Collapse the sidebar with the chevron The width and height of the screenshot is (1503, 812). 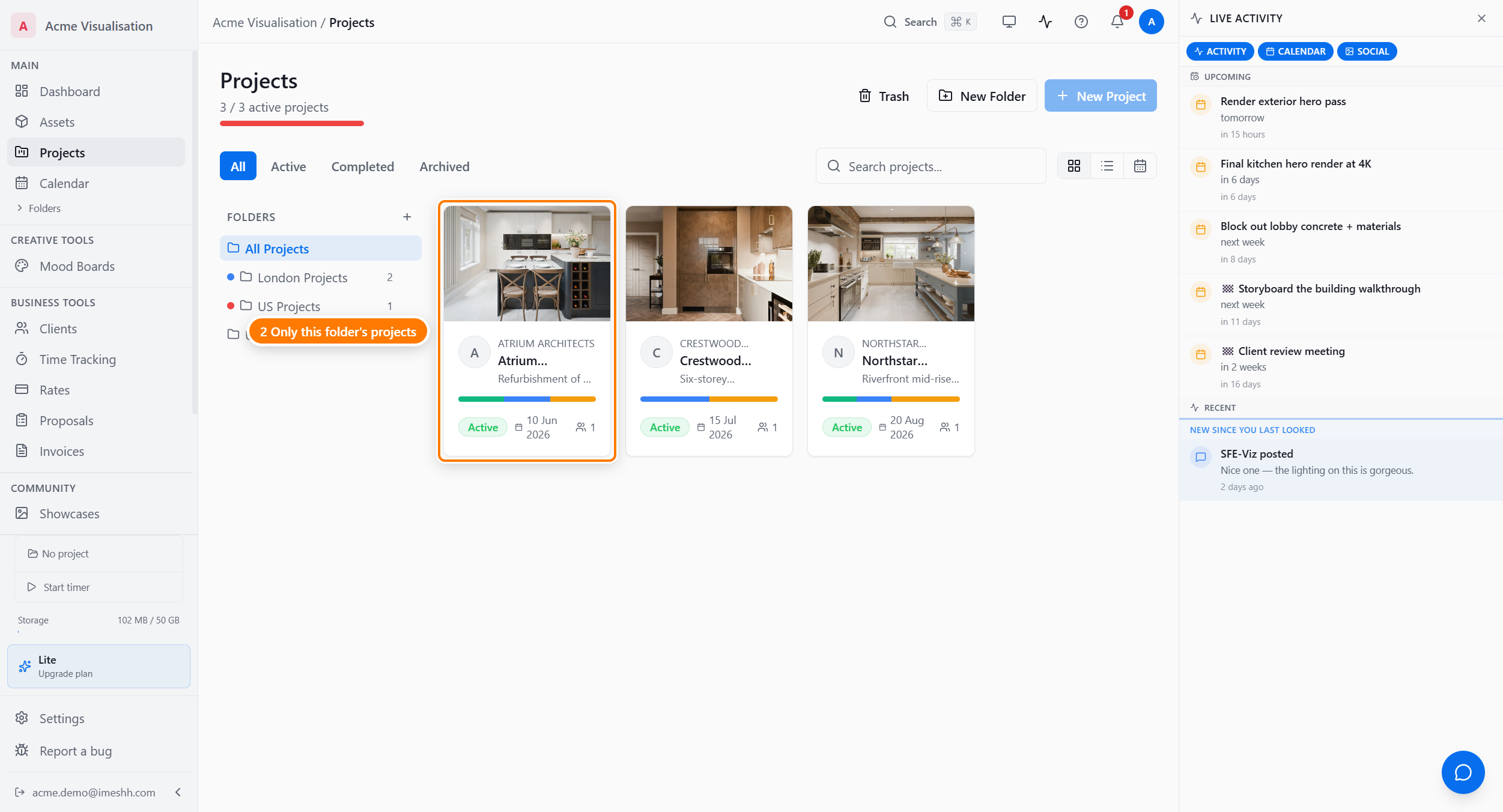coord(178,792)
